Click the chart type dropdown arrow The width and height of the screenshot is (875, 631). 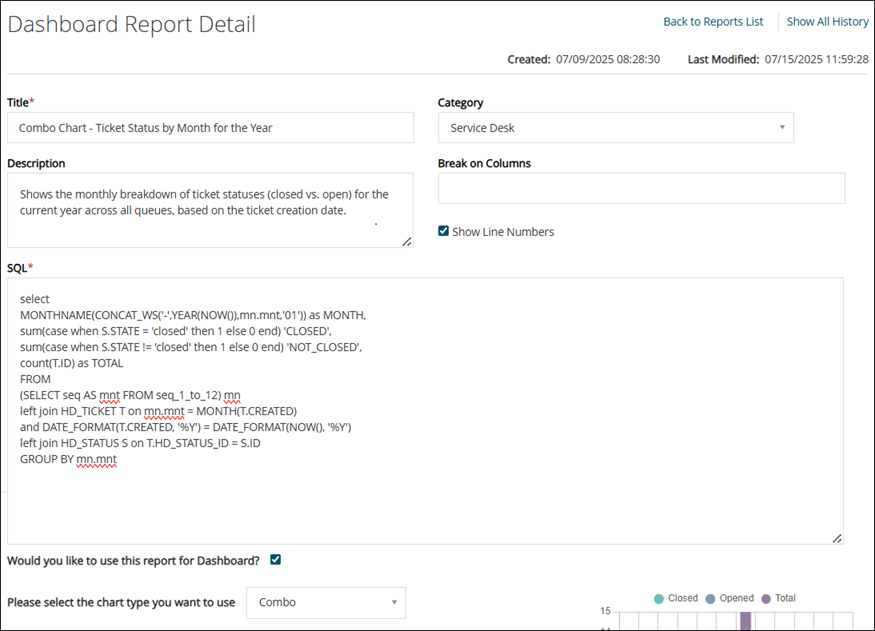[394, 602]
